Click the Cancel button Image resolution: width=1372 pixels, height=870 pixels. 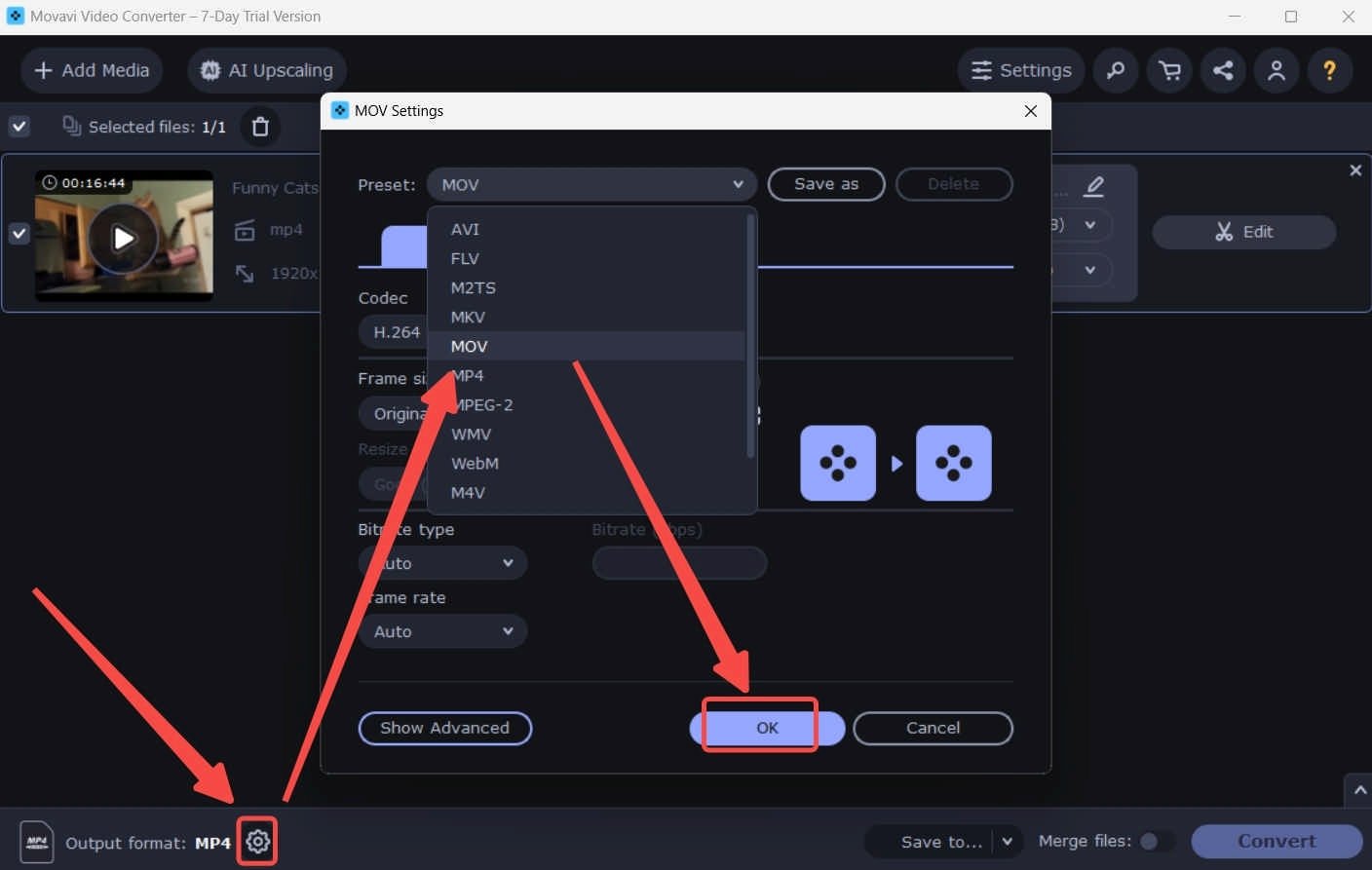(933, 728)
